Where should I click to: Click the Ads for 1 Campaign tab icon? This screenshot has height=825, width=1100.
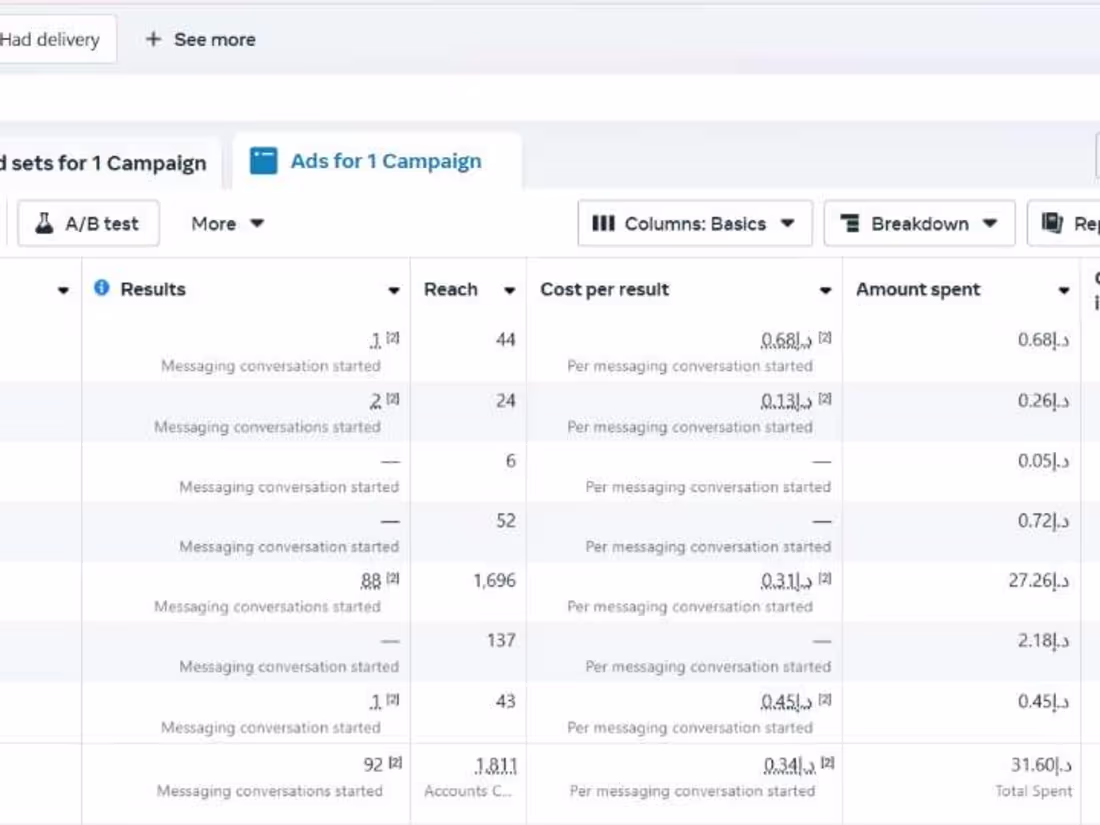click(264, 161)
